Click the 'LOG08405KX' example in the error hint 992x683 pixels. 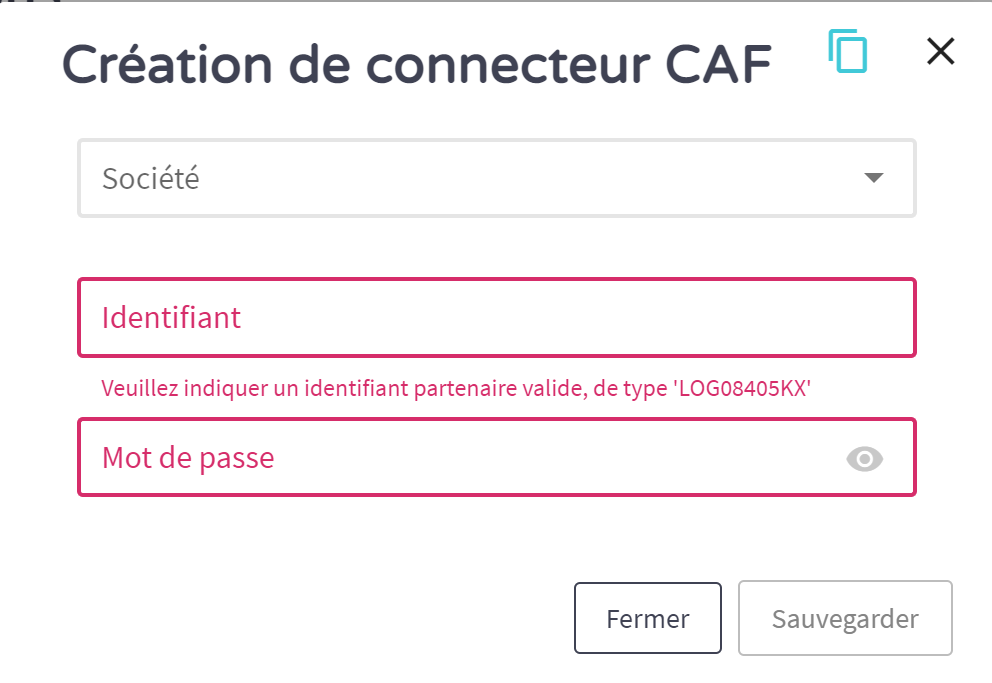pyautogui.click(x=740, y=388)
